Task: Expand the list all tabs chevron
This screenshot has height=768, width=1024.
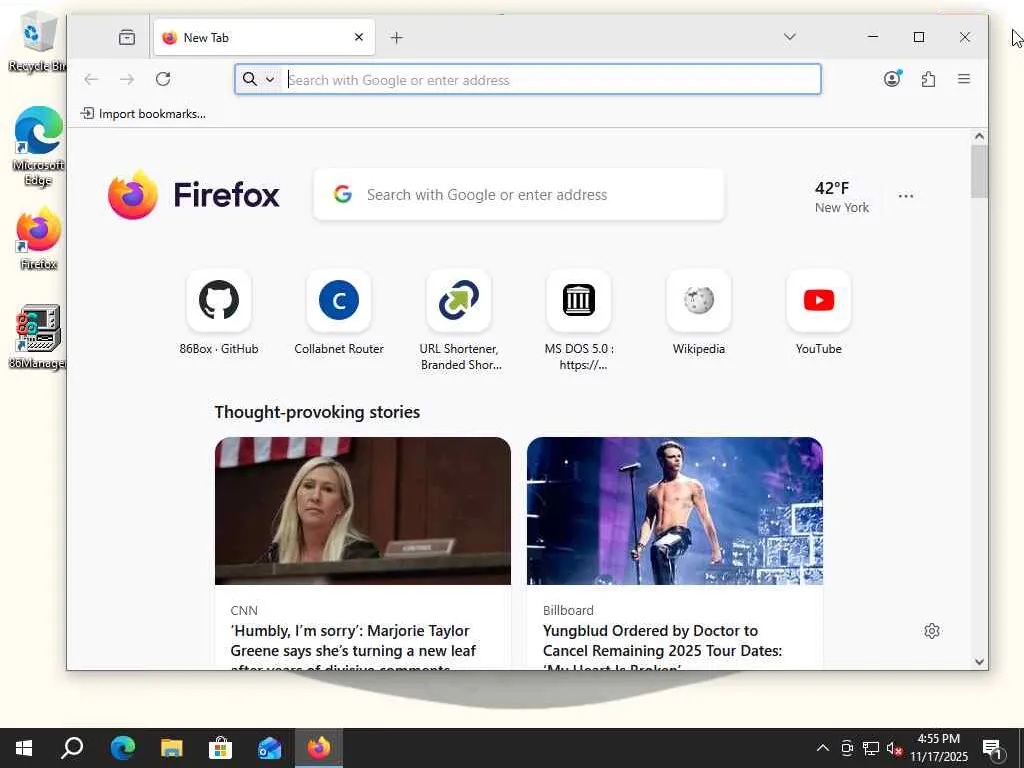Action: click(790, 37)
